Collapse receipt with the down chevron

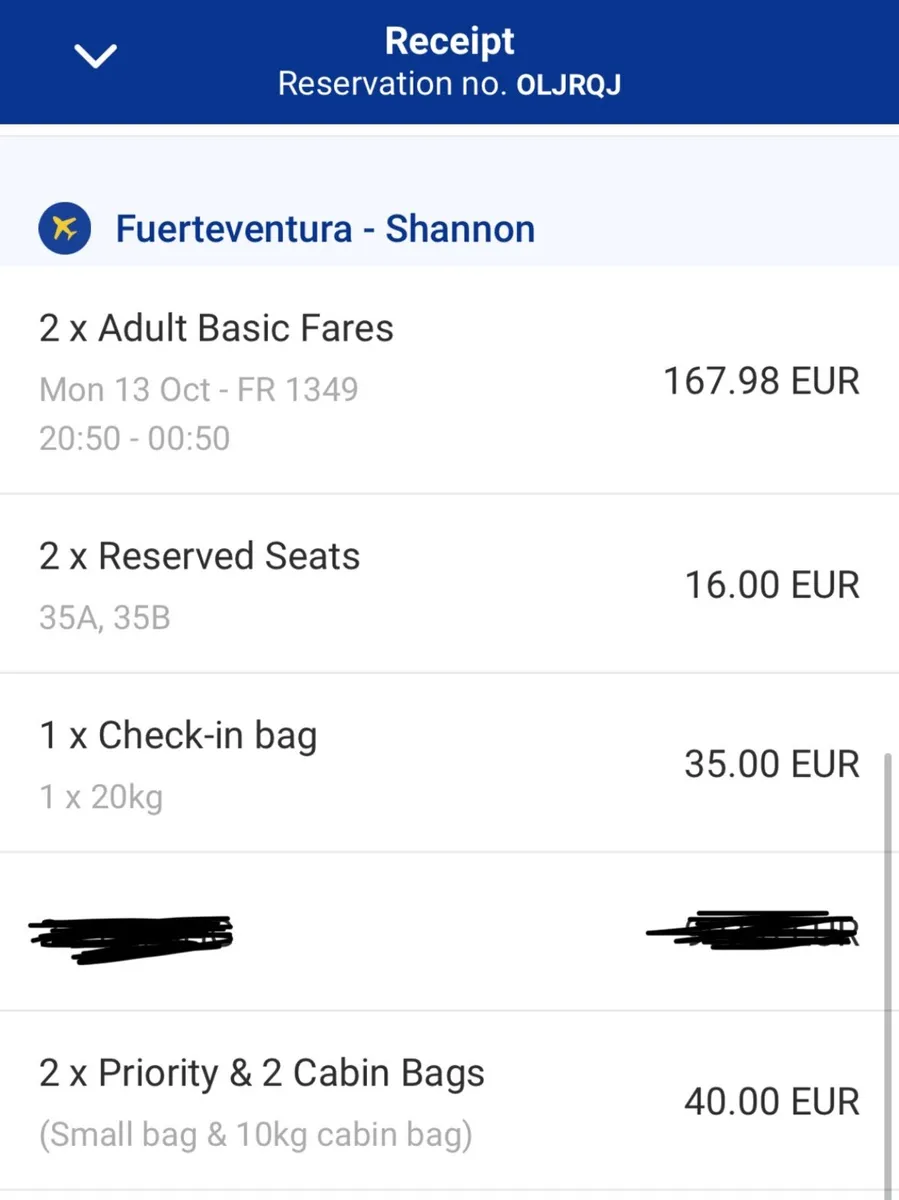click(97, 57)
